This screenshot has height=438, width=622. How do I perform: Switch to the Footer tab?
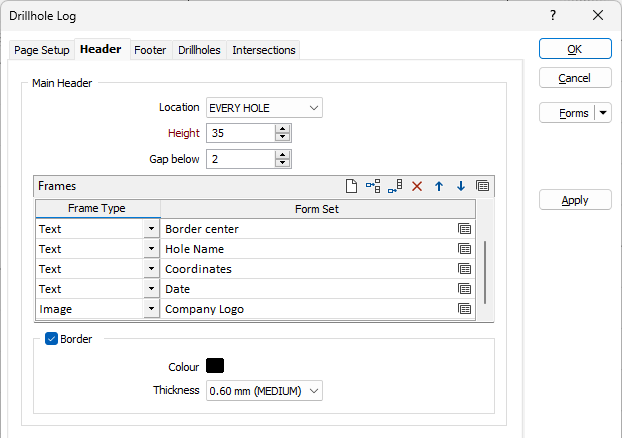(x=150, y=50)
